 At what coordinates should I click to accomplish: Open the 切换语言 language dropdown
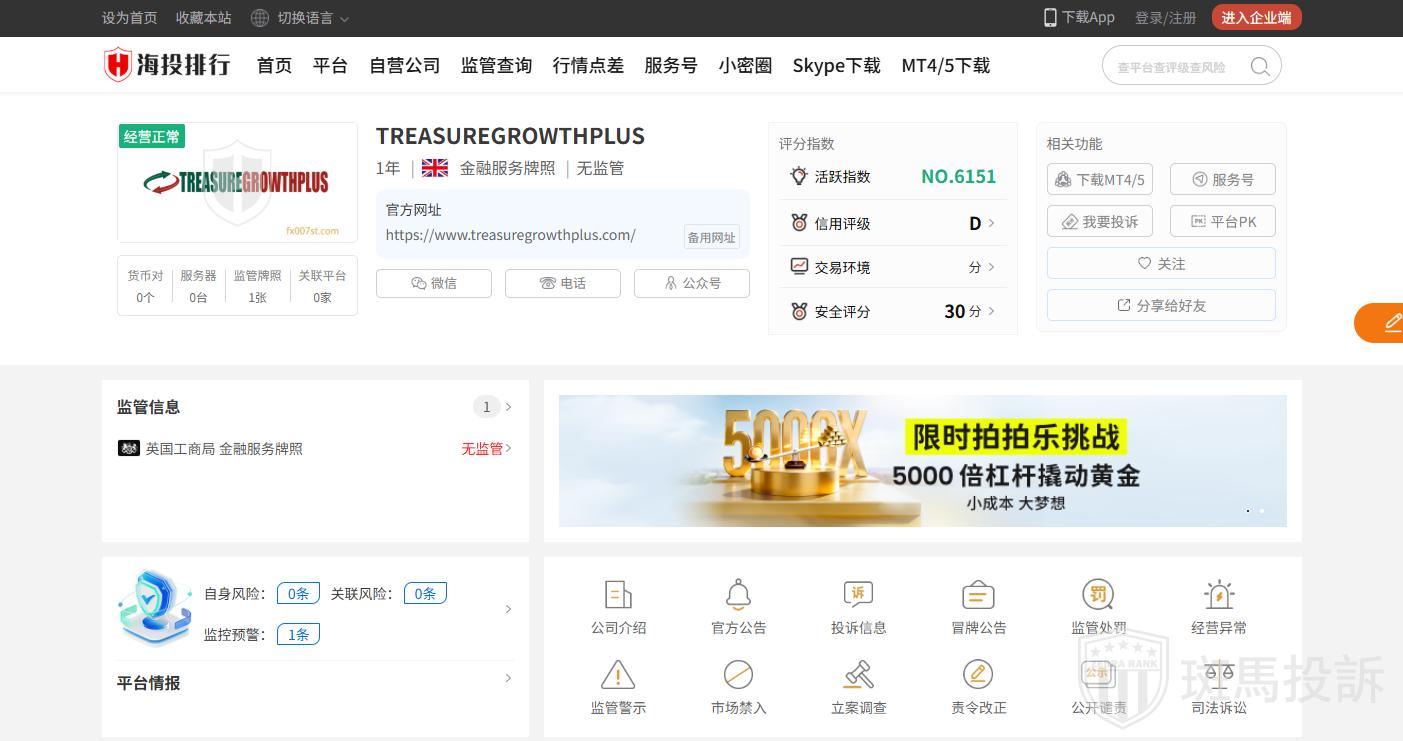coord(300,18)
